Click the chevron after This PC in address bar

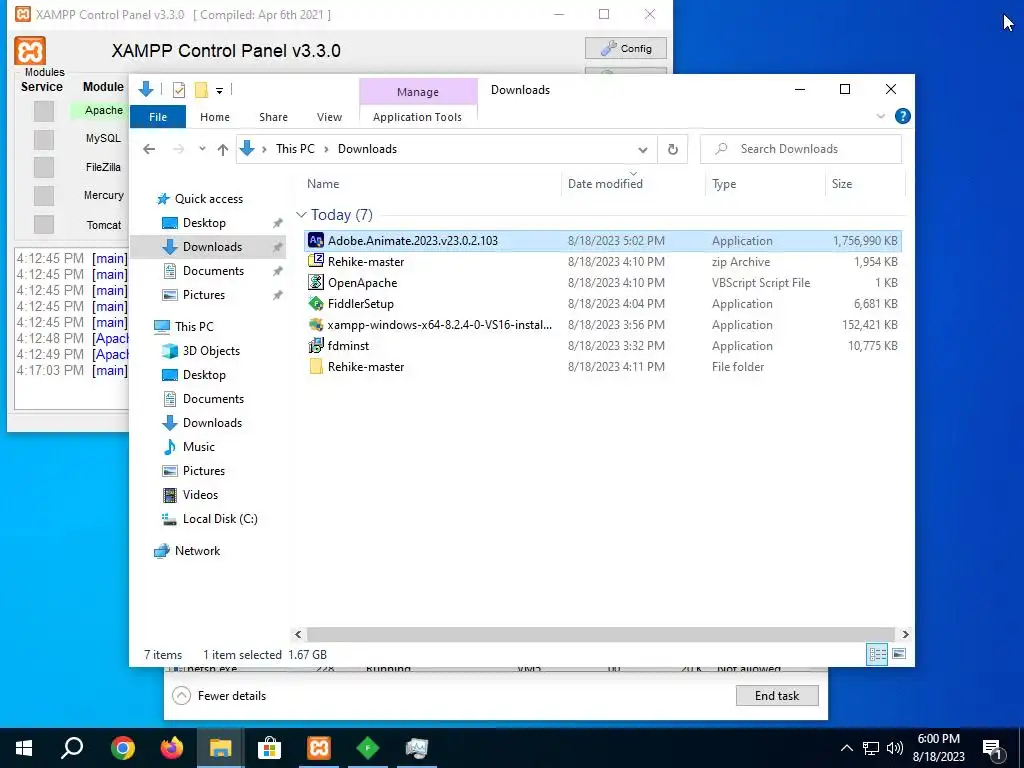pyautogui.click(x=326, y=150)
